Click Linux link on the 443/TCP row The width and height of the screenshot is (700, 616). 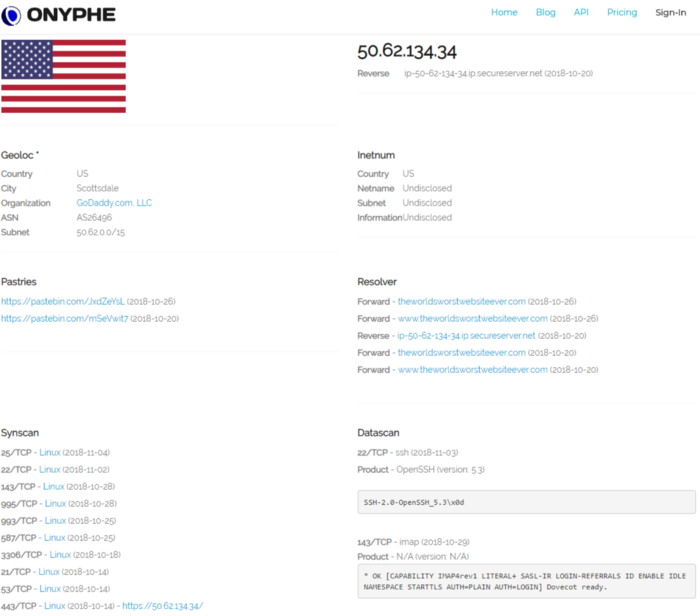click(55, 606)
